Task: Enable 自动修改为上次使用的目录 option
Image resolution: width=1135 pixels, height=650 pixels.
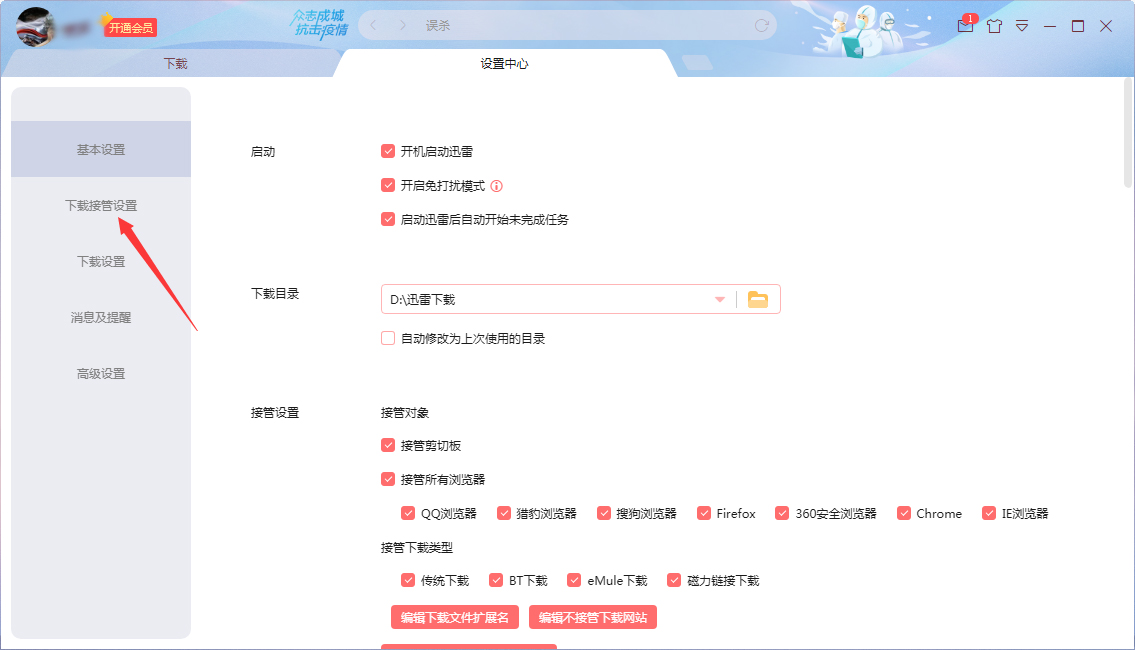Action: [x=388, y=338]
